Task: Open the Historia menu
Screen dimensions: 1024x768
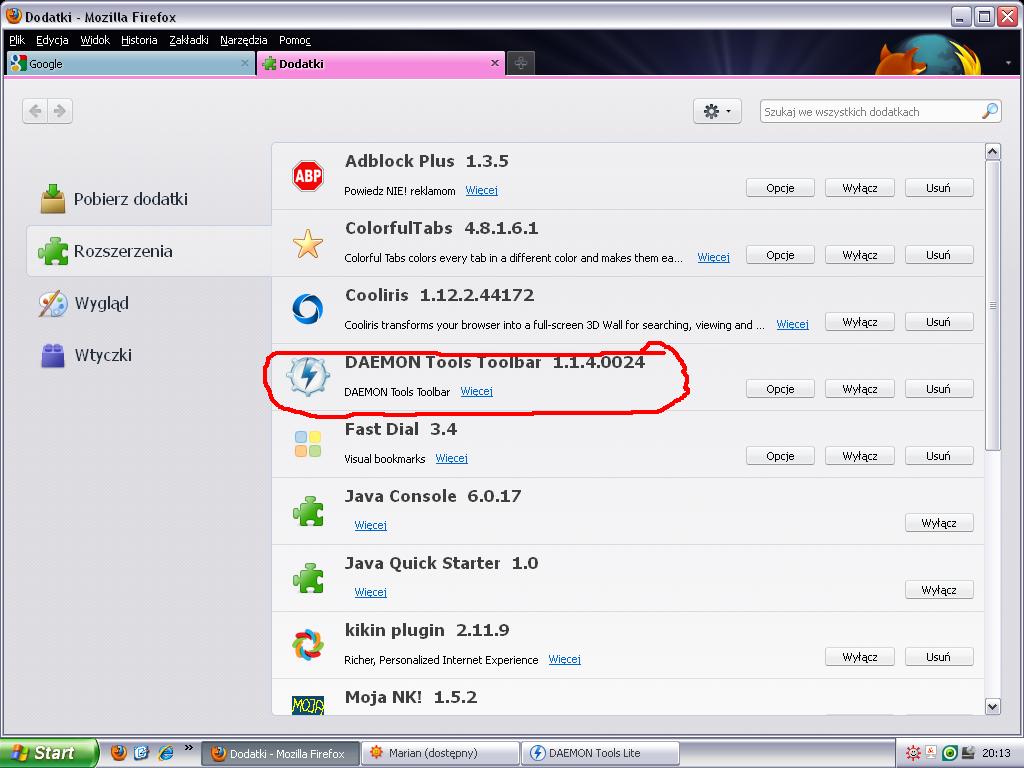Action: point(139,40)
